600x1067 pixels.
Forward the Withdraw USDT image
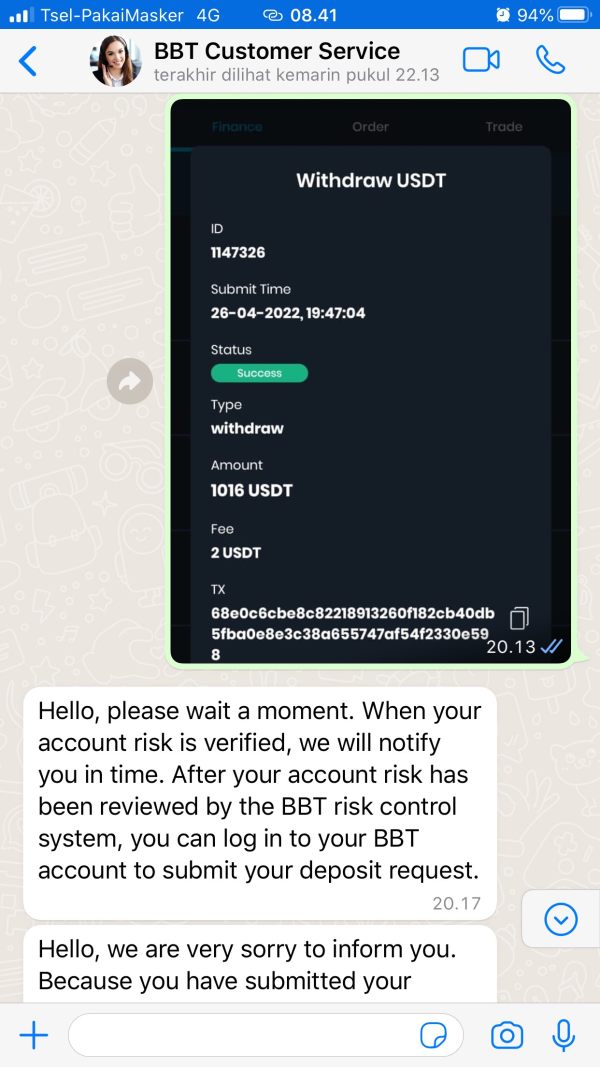[x=130, y=381]
